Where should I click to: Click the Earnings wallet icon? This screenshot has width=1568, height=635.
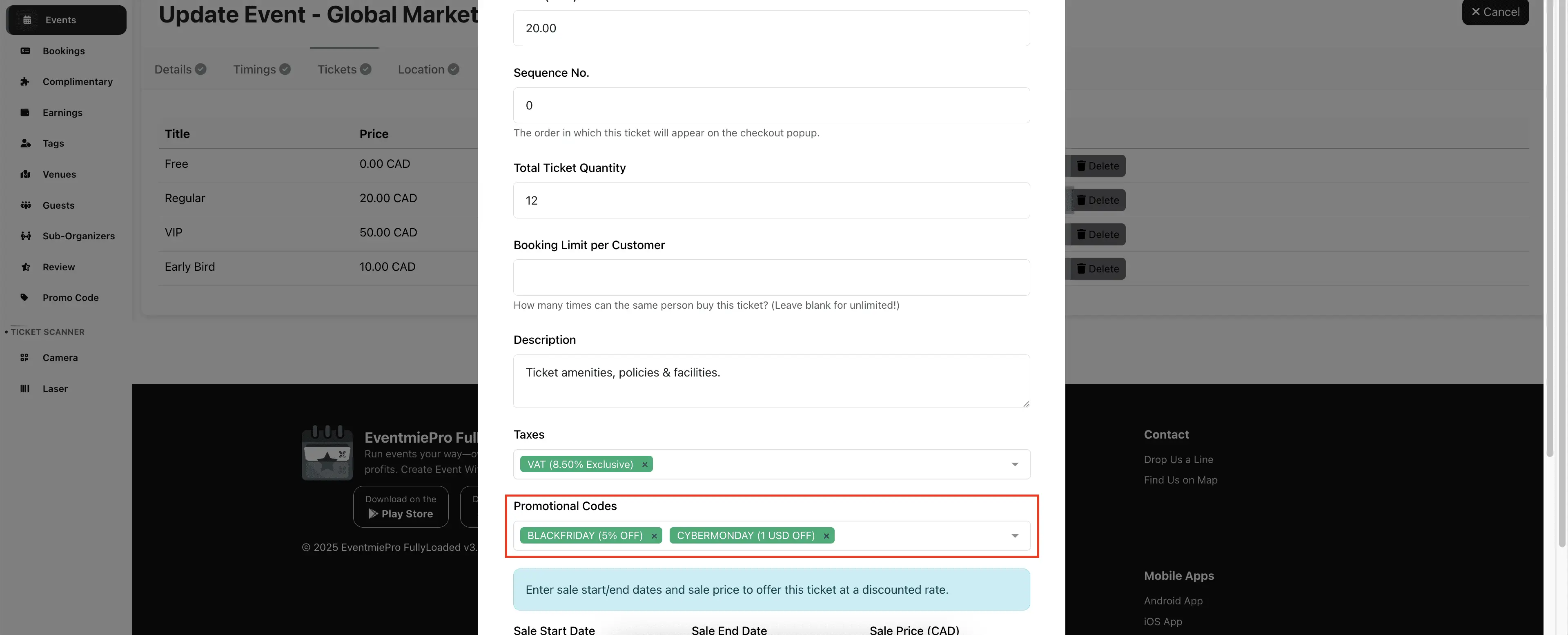(25, 113)
